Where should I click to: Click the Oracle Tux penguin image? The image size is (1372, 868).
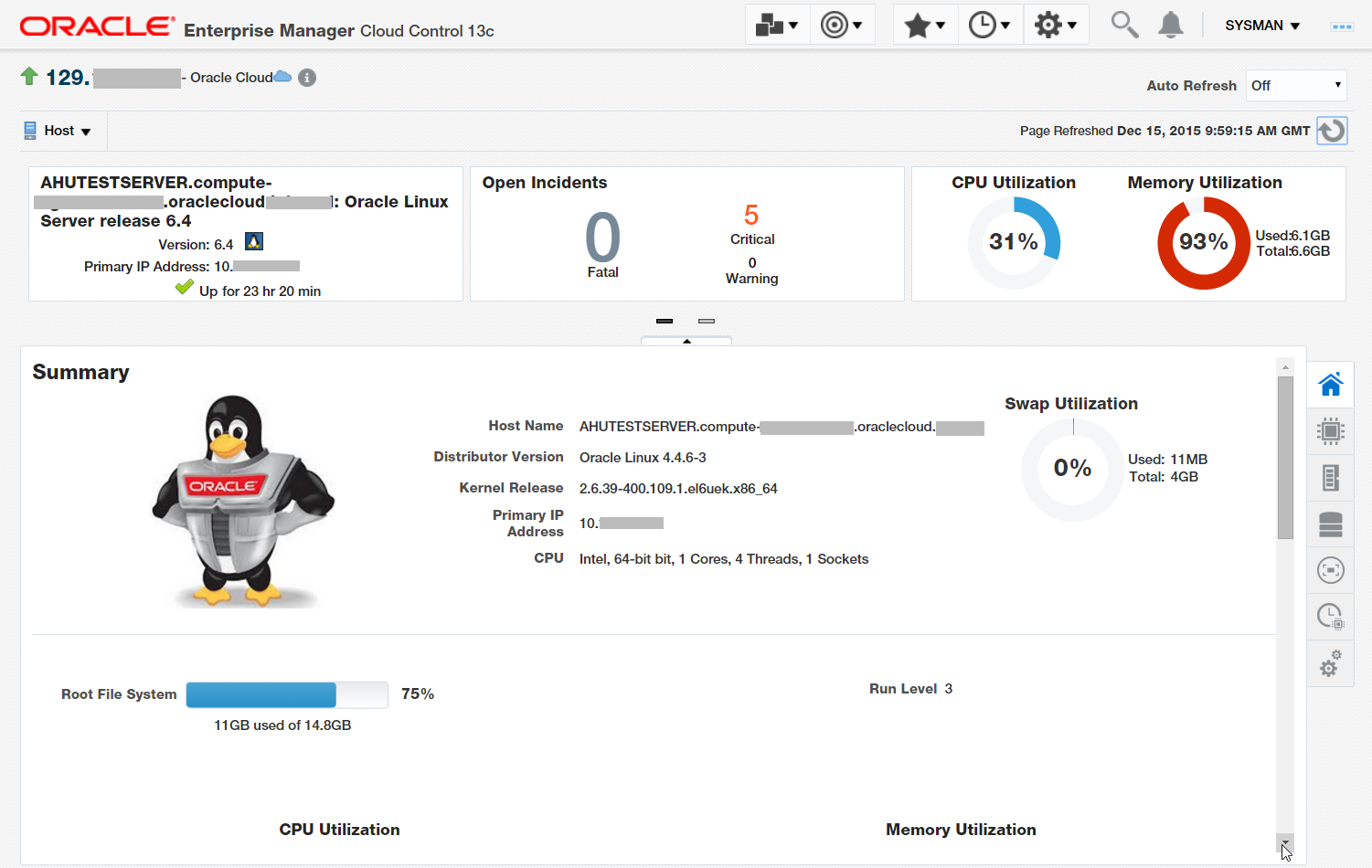(x=242, y=502)
